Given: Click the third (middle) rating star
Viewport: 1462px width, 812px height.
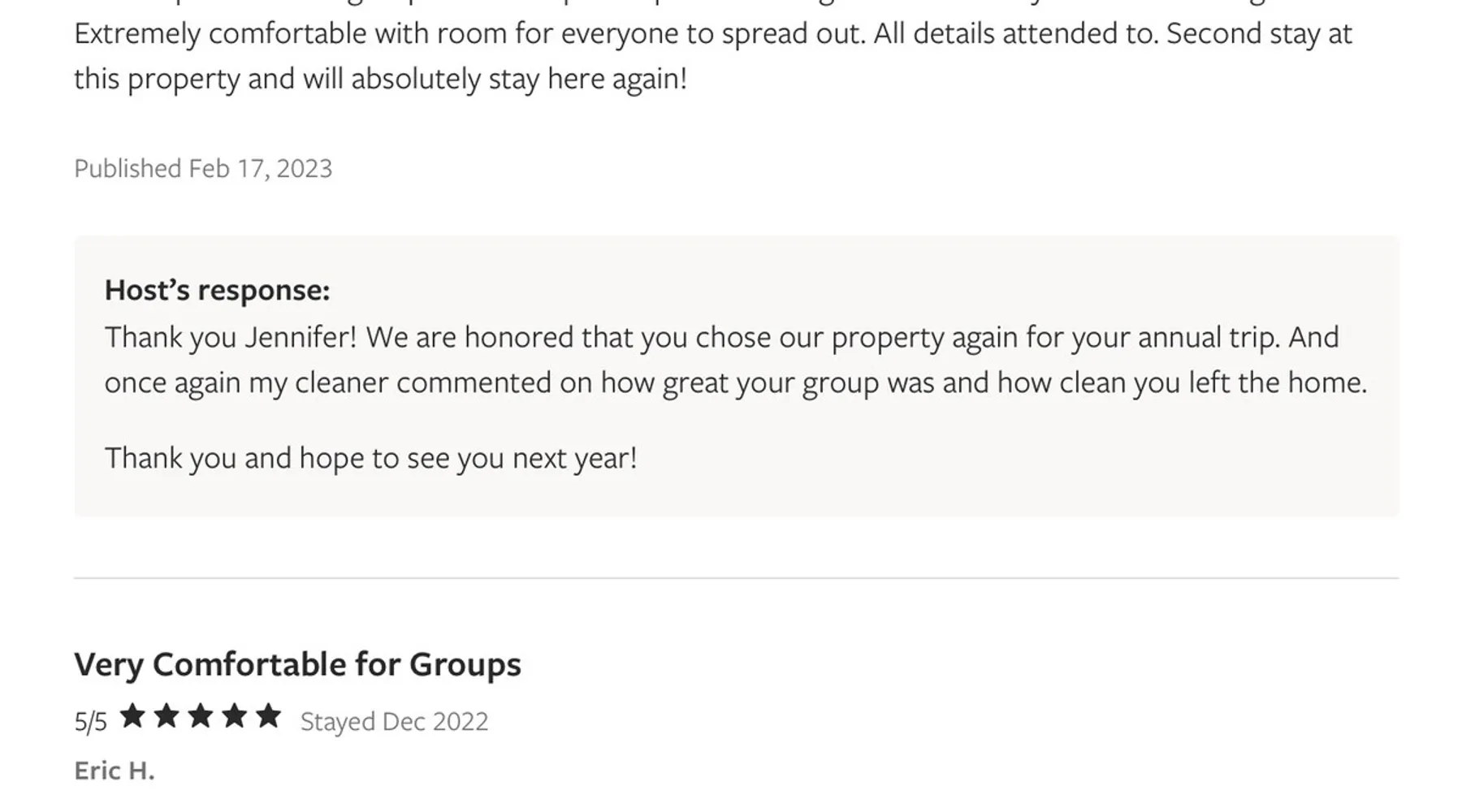Looking at the screenshot, I should click(x=201, y=716).
